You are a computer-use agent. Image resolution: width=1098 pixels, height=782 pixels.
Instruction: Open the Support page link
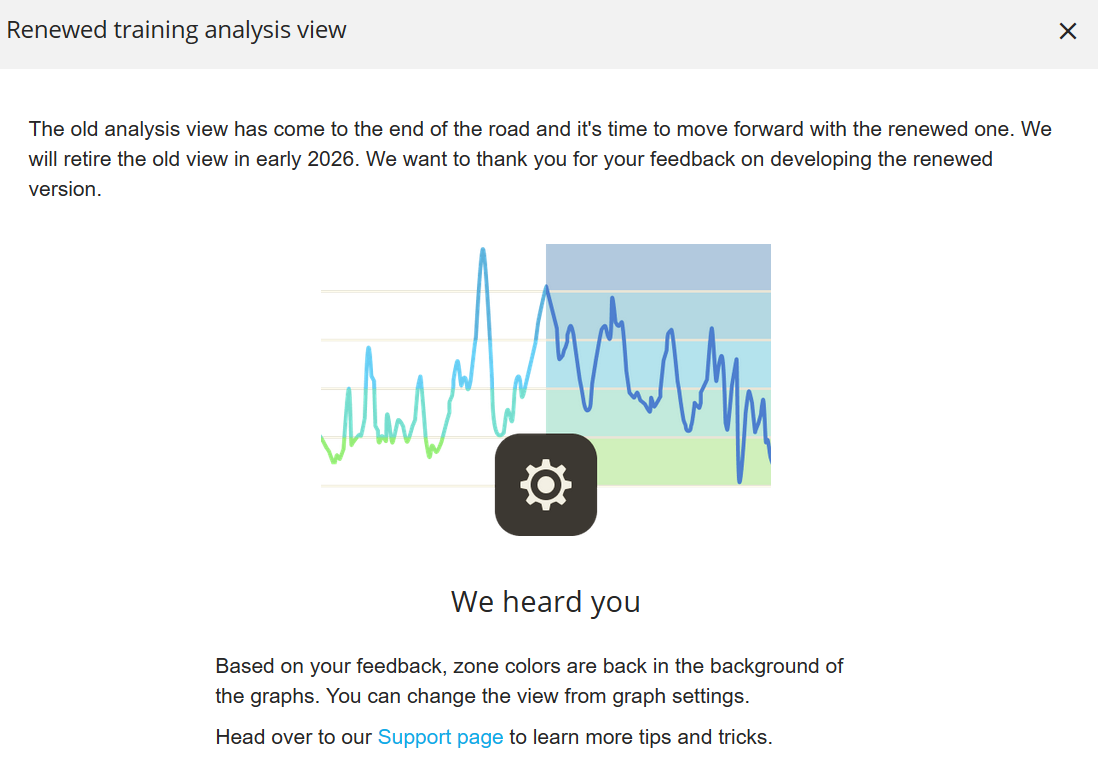click(x=440, y=737)
